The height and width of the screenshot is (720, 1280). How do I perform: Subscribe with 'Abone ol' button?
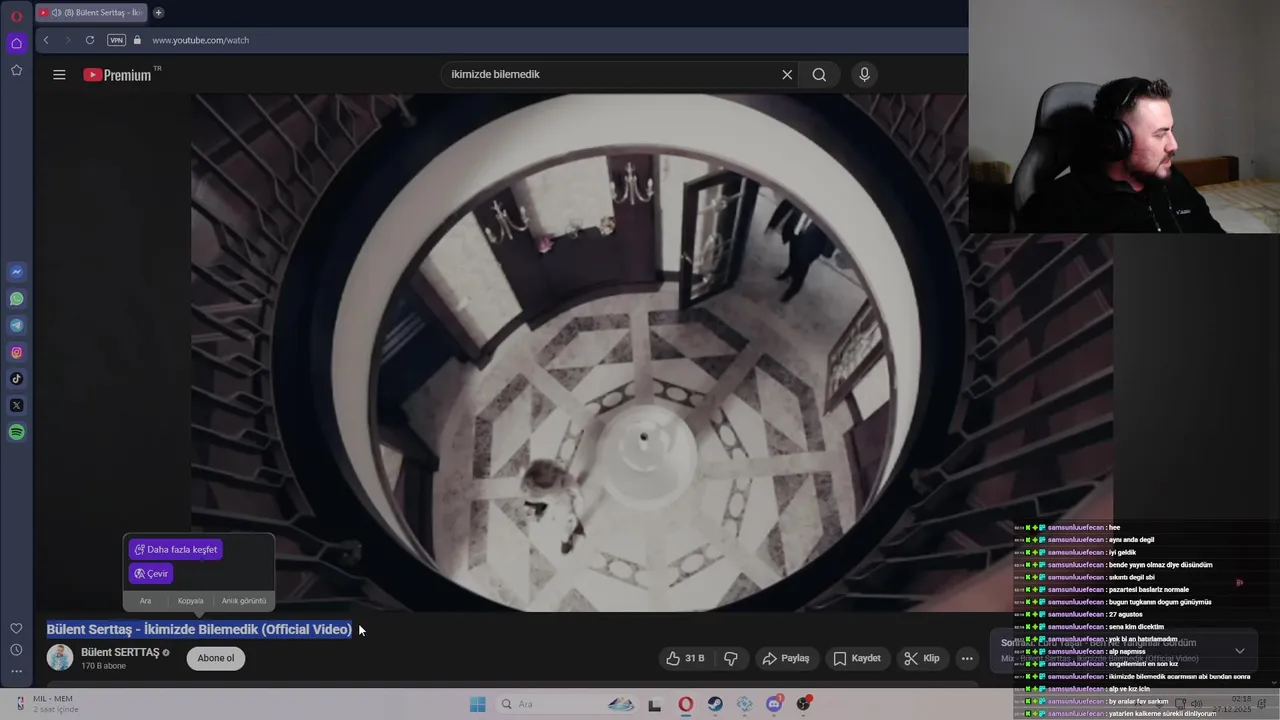tap(215, 658)
